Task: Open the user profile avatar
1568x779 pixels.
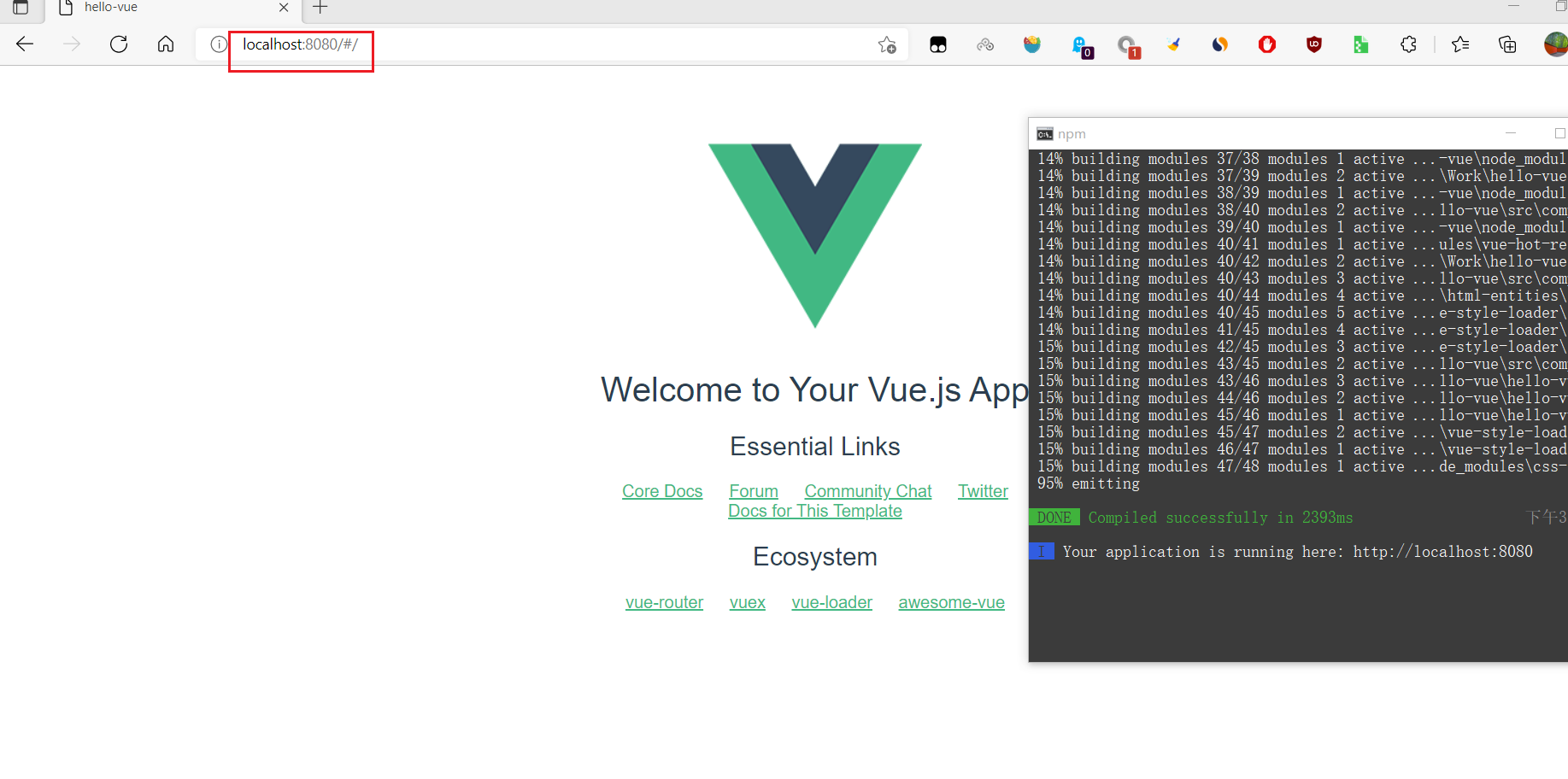Action: coord(1555,44)
